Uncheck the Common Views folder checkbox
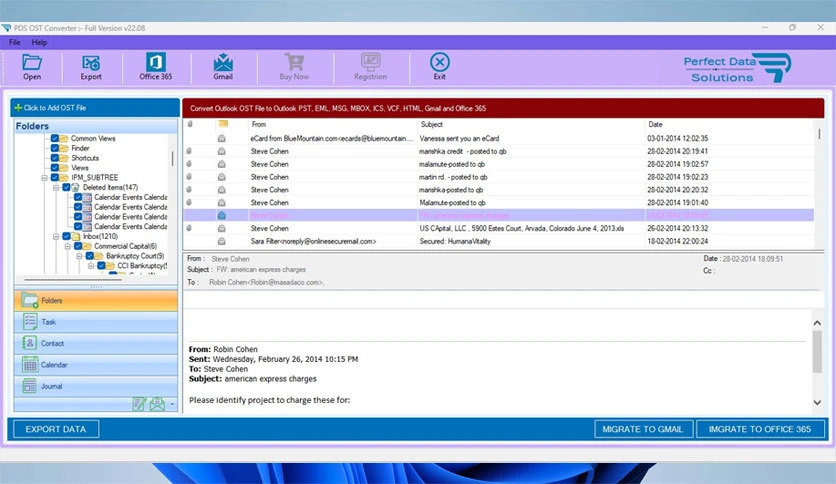This screenshot has height=484, width=836. tap(54, 139)
